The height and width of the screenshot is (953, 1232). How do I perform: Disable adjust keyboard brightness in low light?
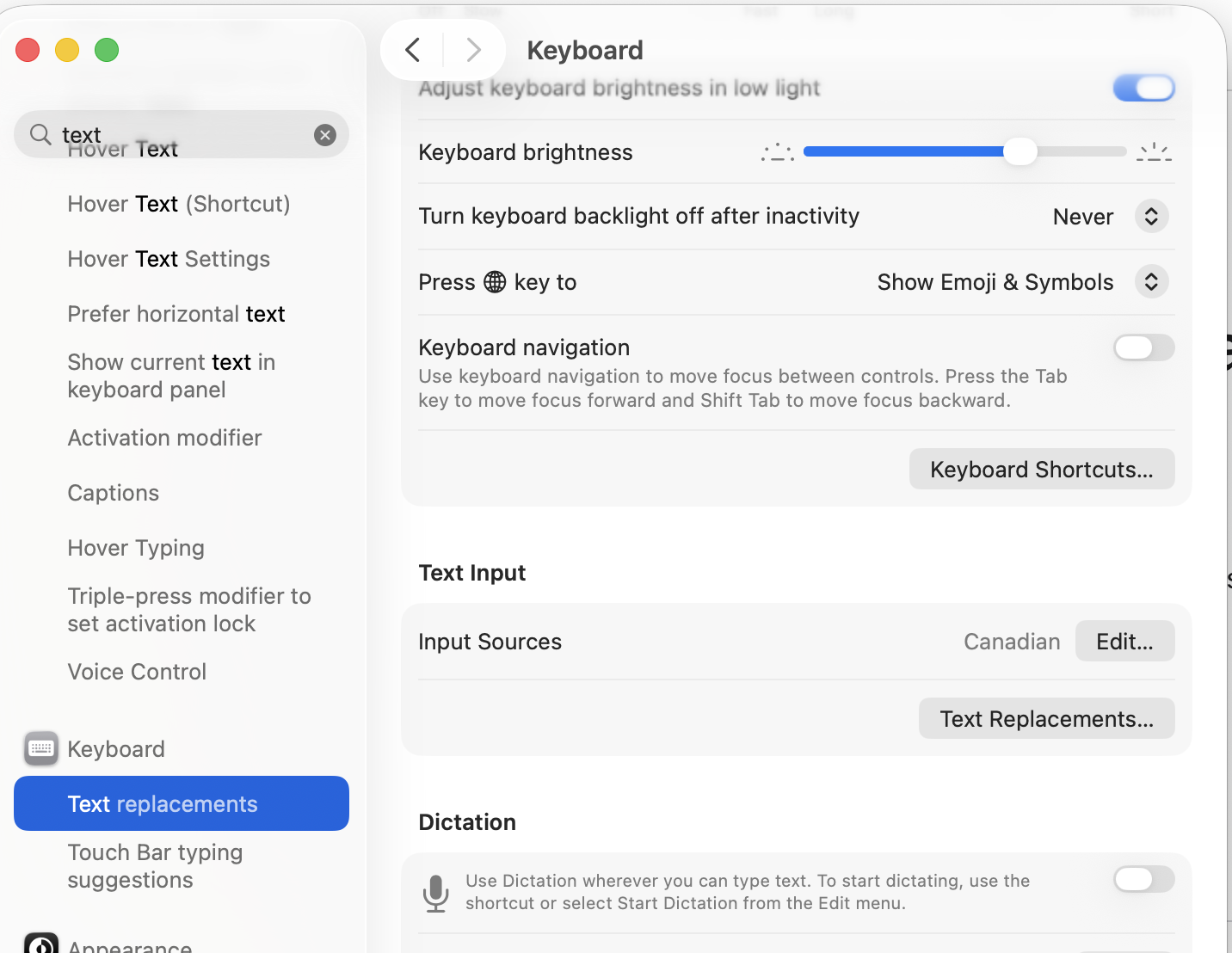1143,88
